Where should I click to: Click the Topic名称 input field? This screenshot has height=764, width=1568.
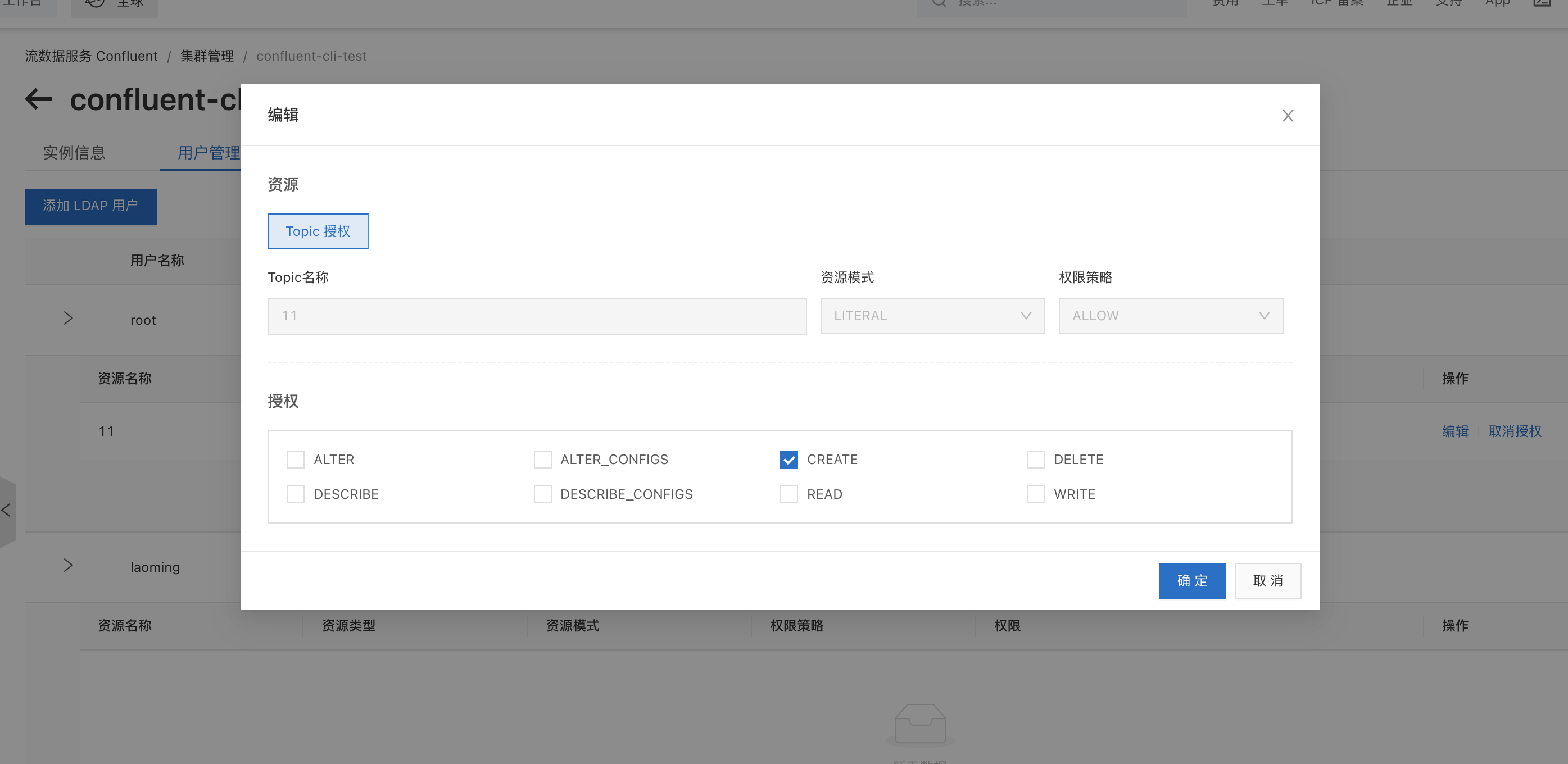coord(537,316)
